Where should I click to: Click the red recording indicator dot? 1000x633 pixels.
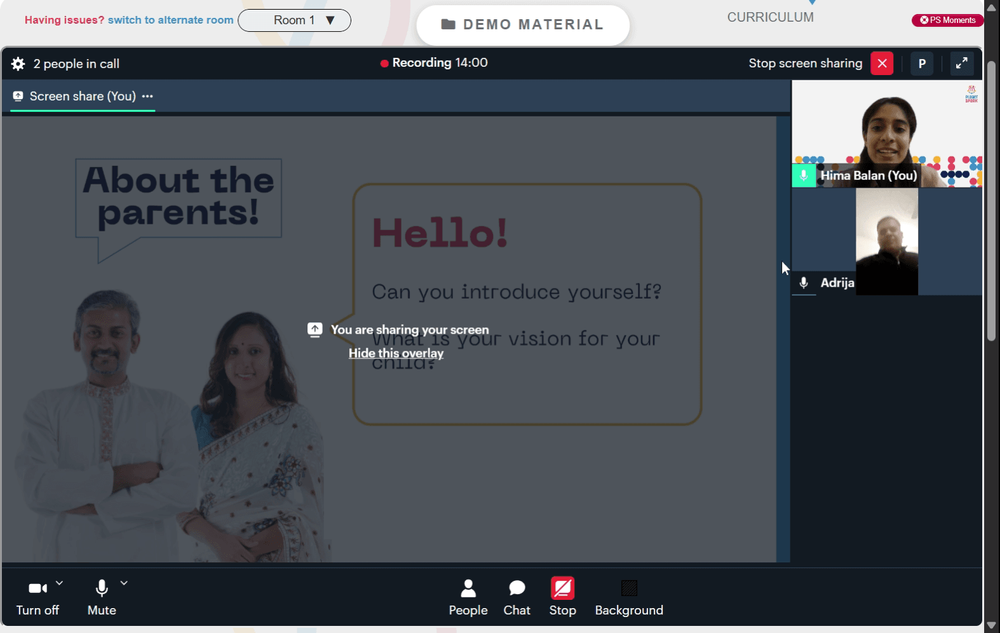pyautogui.click(x=384, y=63)
